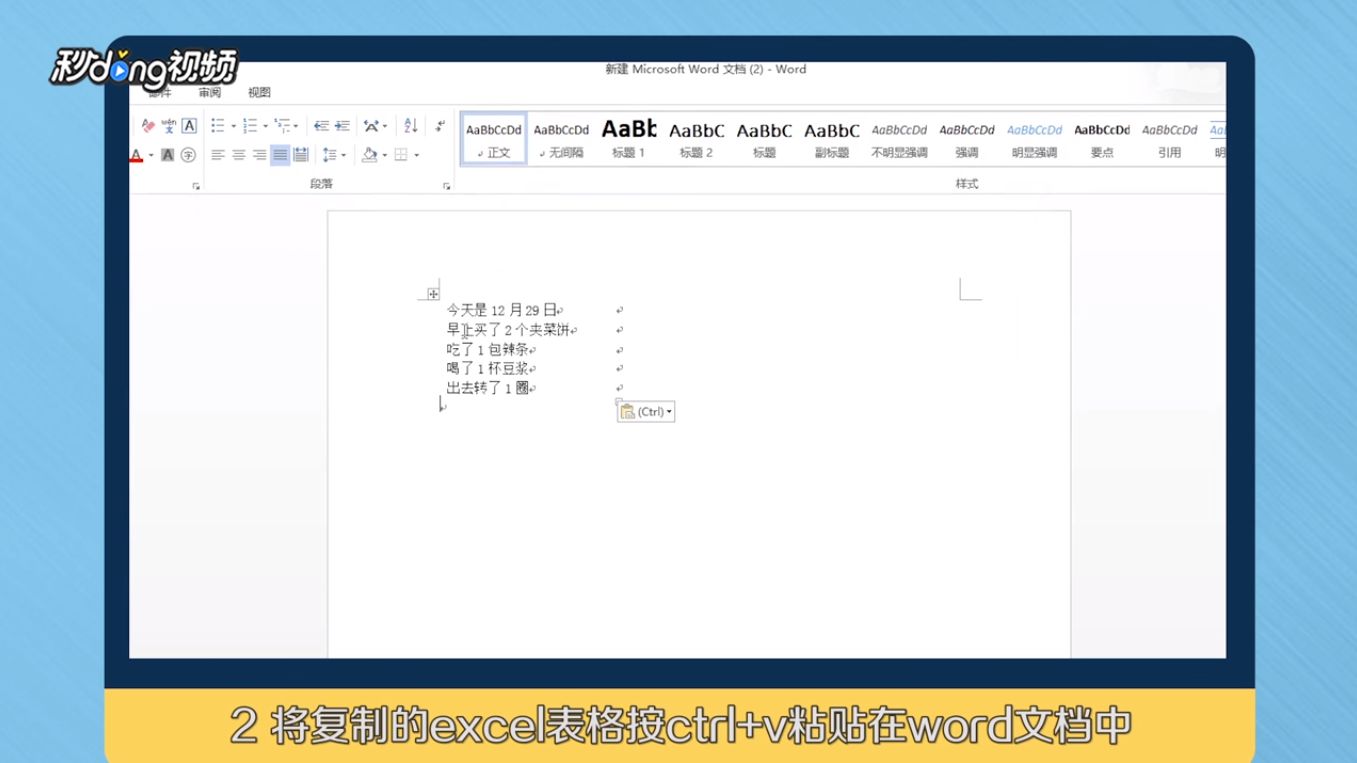Apply the 副标题 style
Screen dimensions: 1357x763
[832, 139]
